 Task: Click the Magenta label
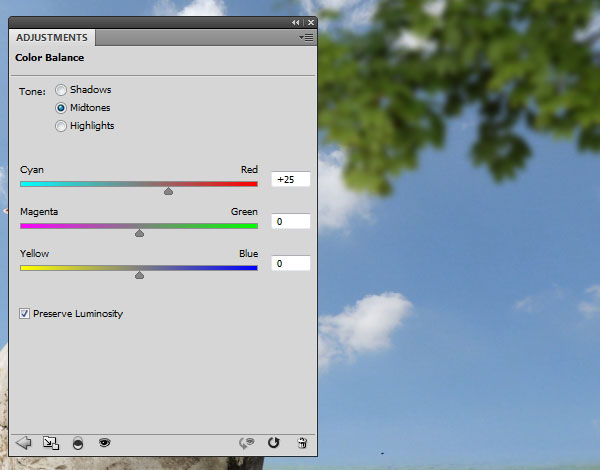(39, 212)
